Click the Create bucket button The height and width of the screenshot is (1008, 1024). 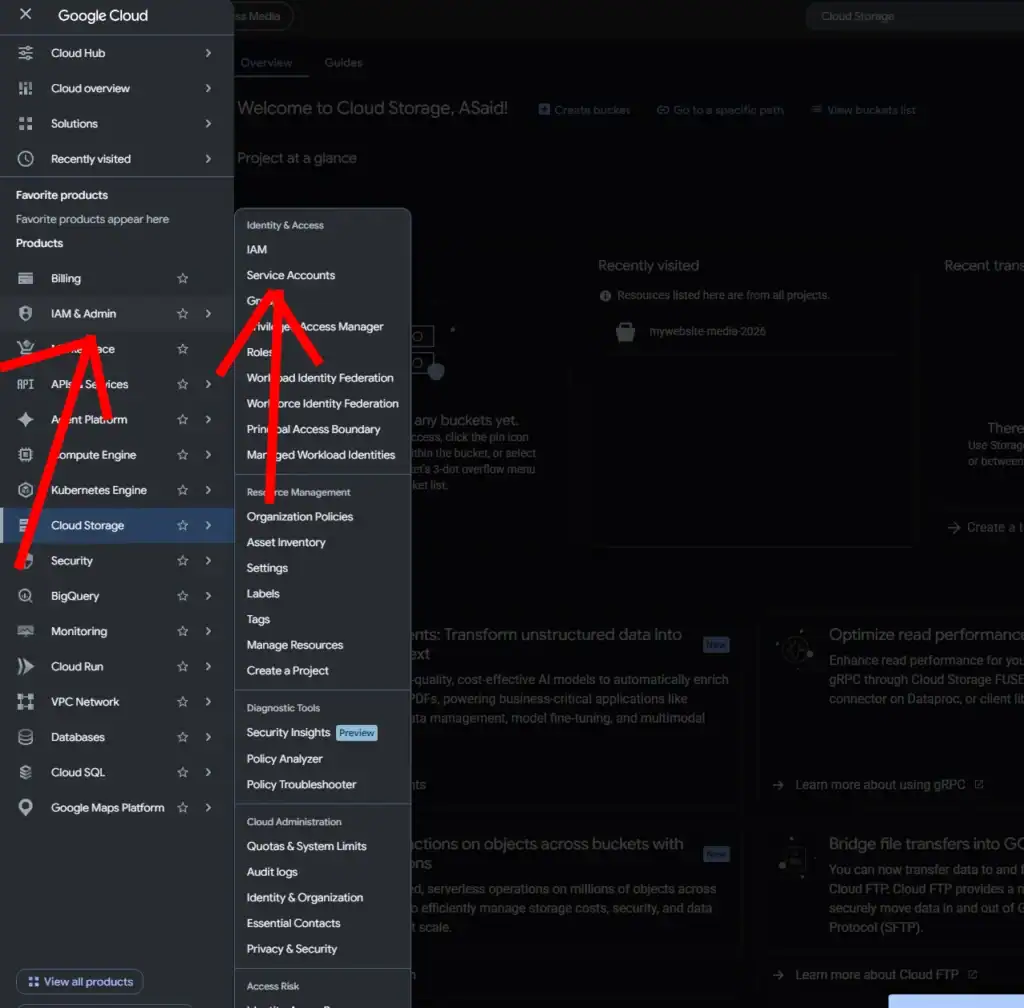click(x=584, y=110)
